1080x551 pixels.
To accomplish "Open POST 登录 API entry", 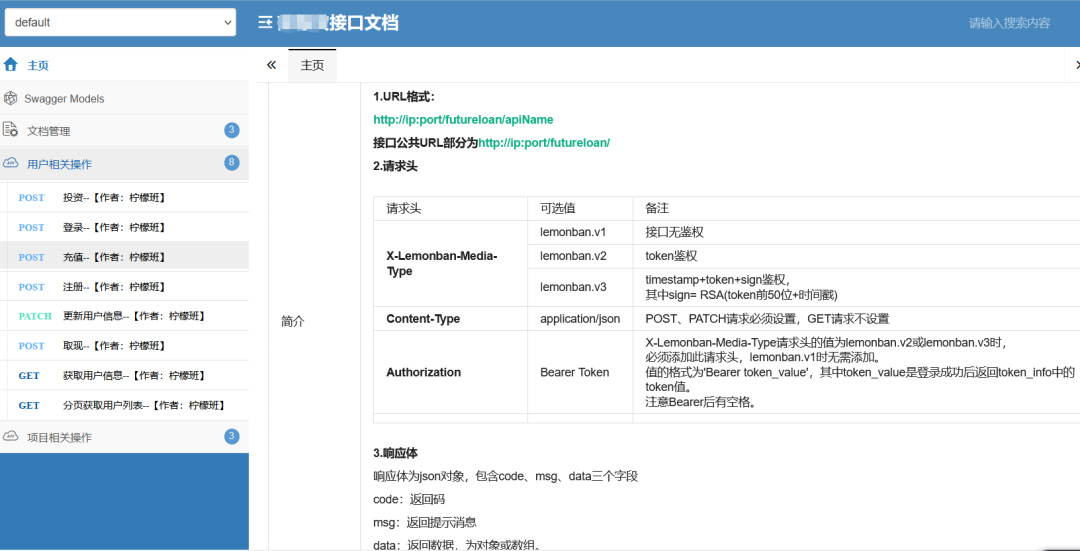I will (124, 227).
